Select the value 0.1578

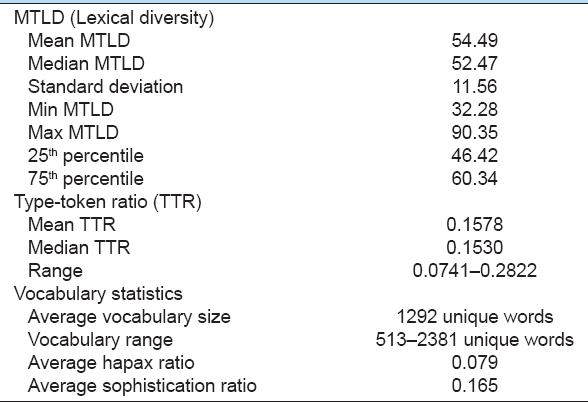pos(474,225)
